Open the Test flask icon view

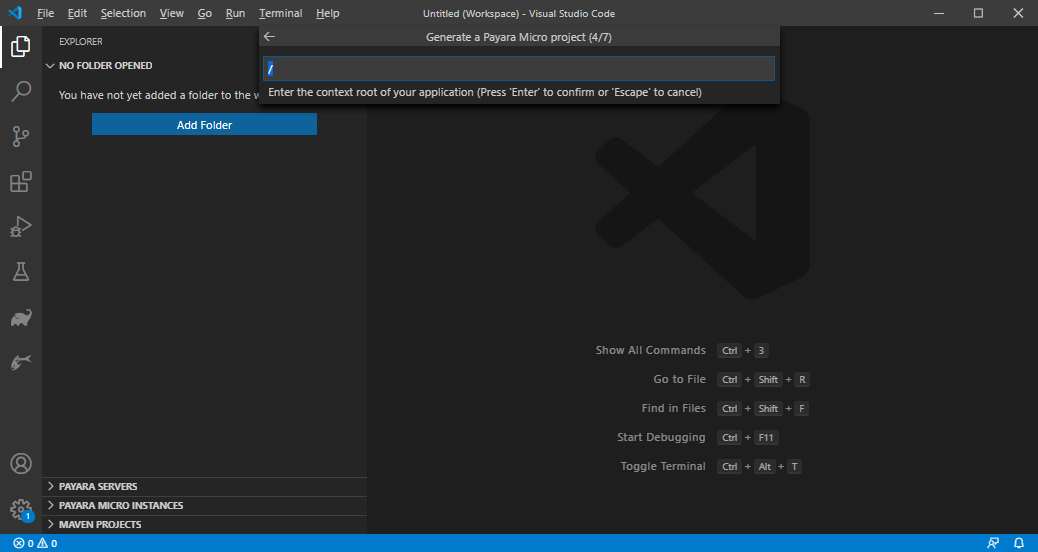[20, 272]
